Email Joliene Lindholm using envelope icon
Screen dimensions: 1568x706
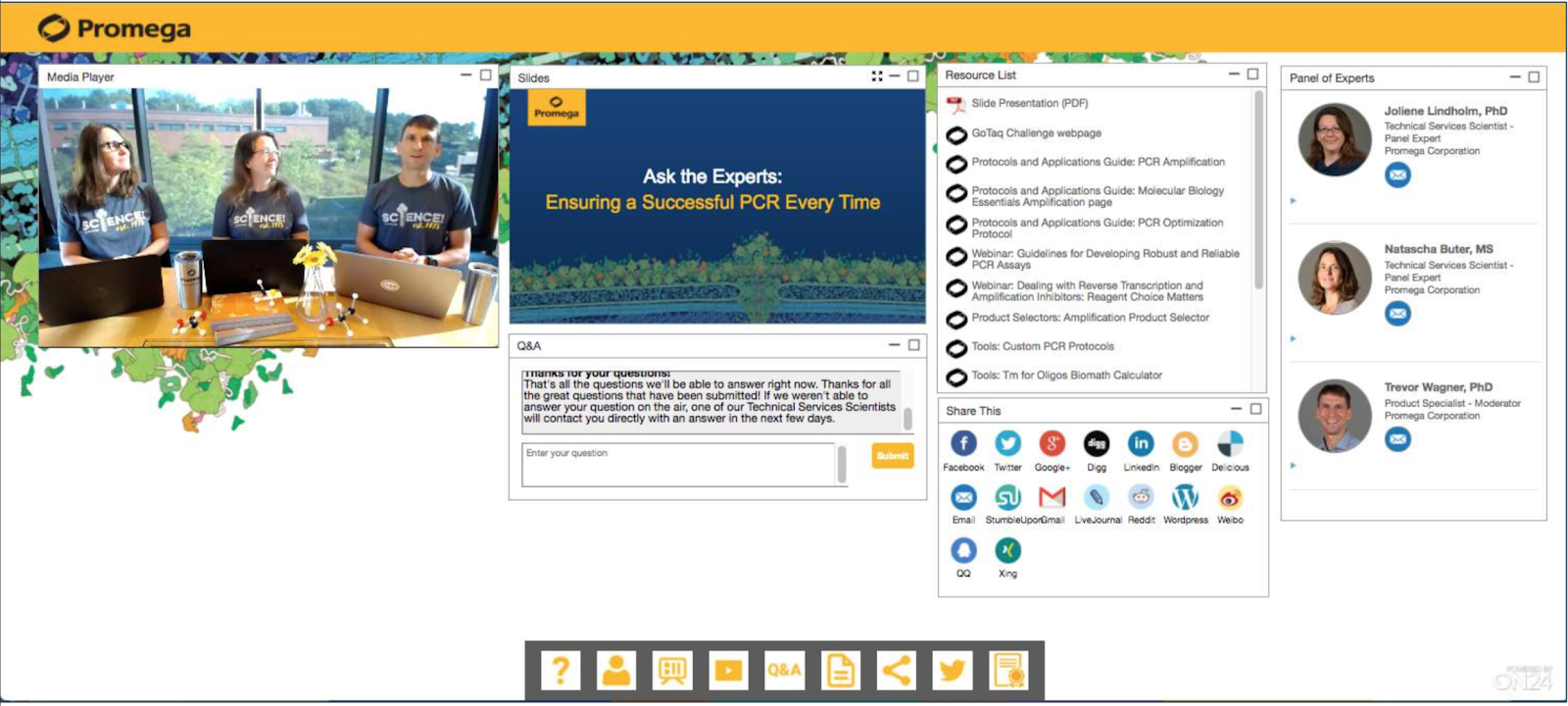pos(1397,176)
